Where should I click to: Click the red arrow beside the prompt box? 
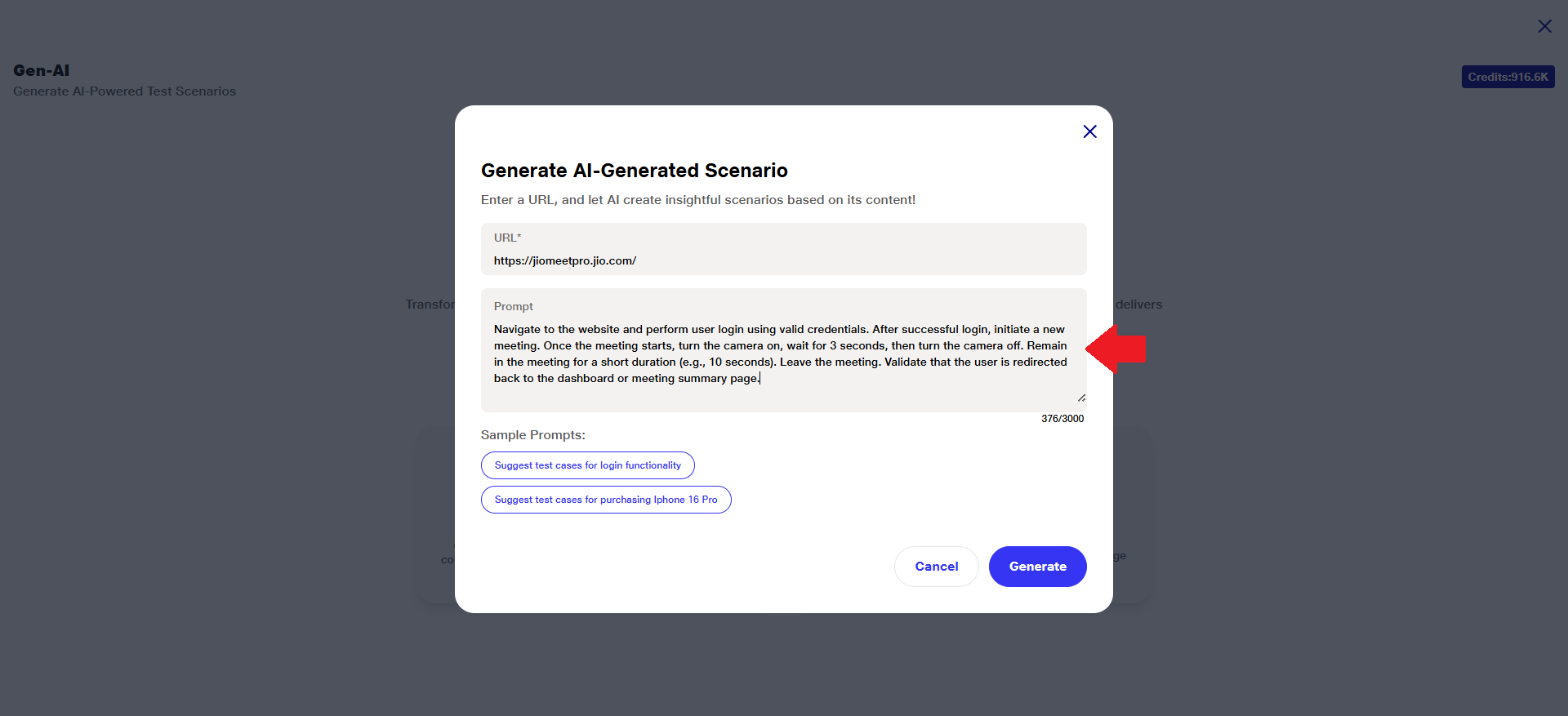1117,349
